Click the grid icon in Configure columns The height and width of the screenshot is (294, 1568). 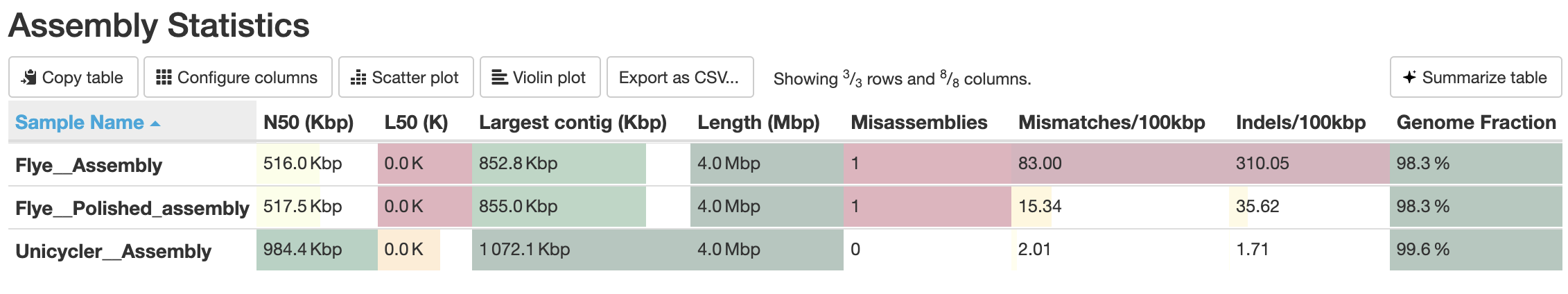point(164,78)
